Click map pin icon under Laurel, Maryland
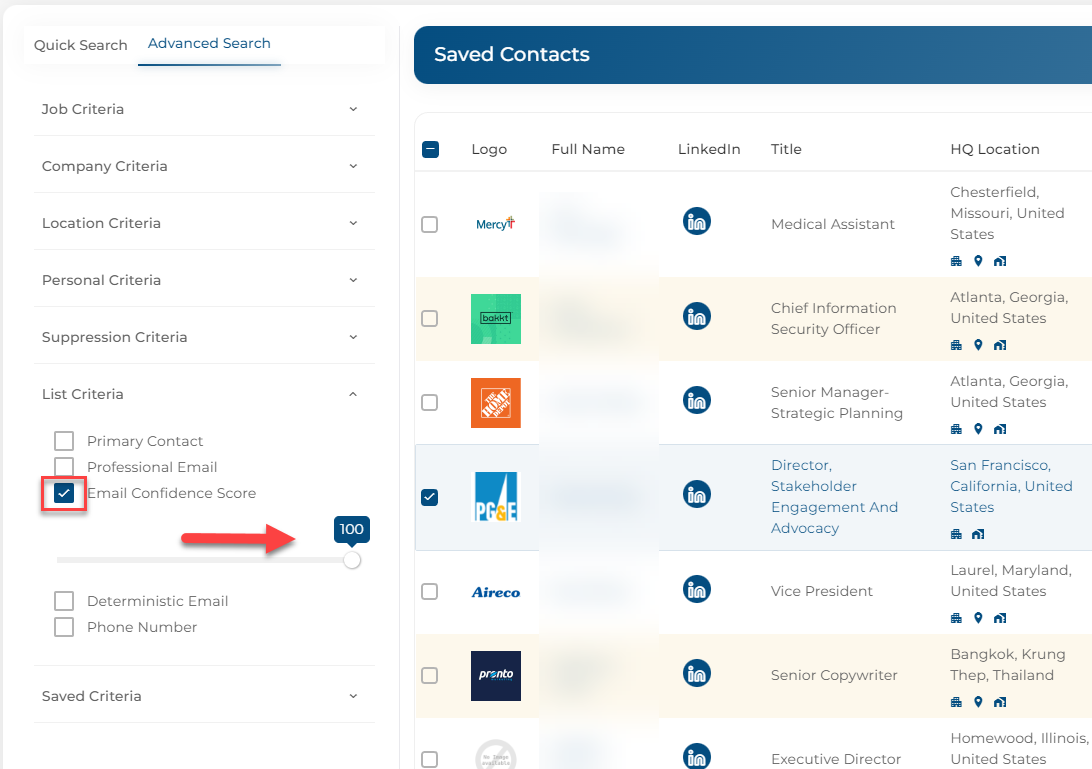 tap(978, 618)
